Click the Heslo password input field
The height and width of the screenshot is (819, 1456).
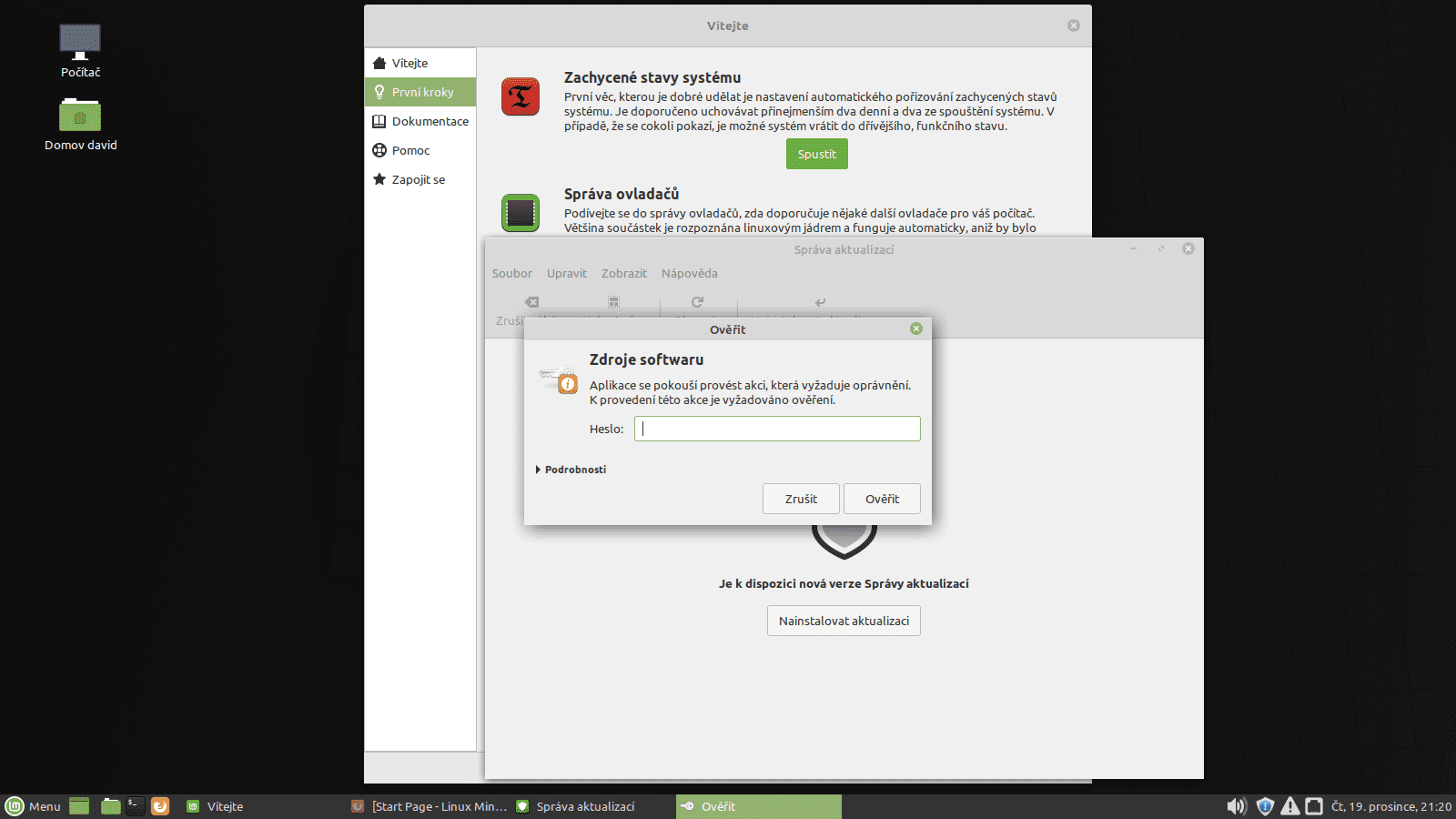pos(776,428)
